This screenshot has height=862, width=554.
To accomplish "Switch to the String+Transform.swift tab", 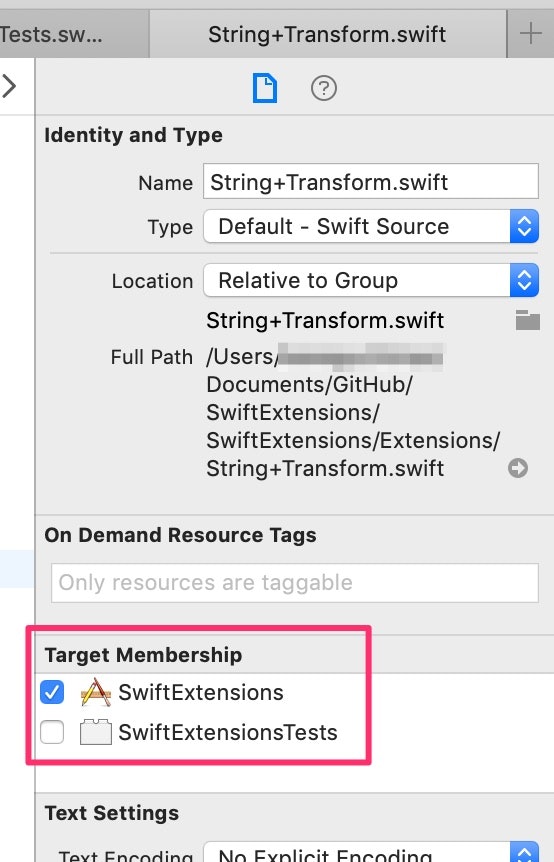I will pos(328,34).
